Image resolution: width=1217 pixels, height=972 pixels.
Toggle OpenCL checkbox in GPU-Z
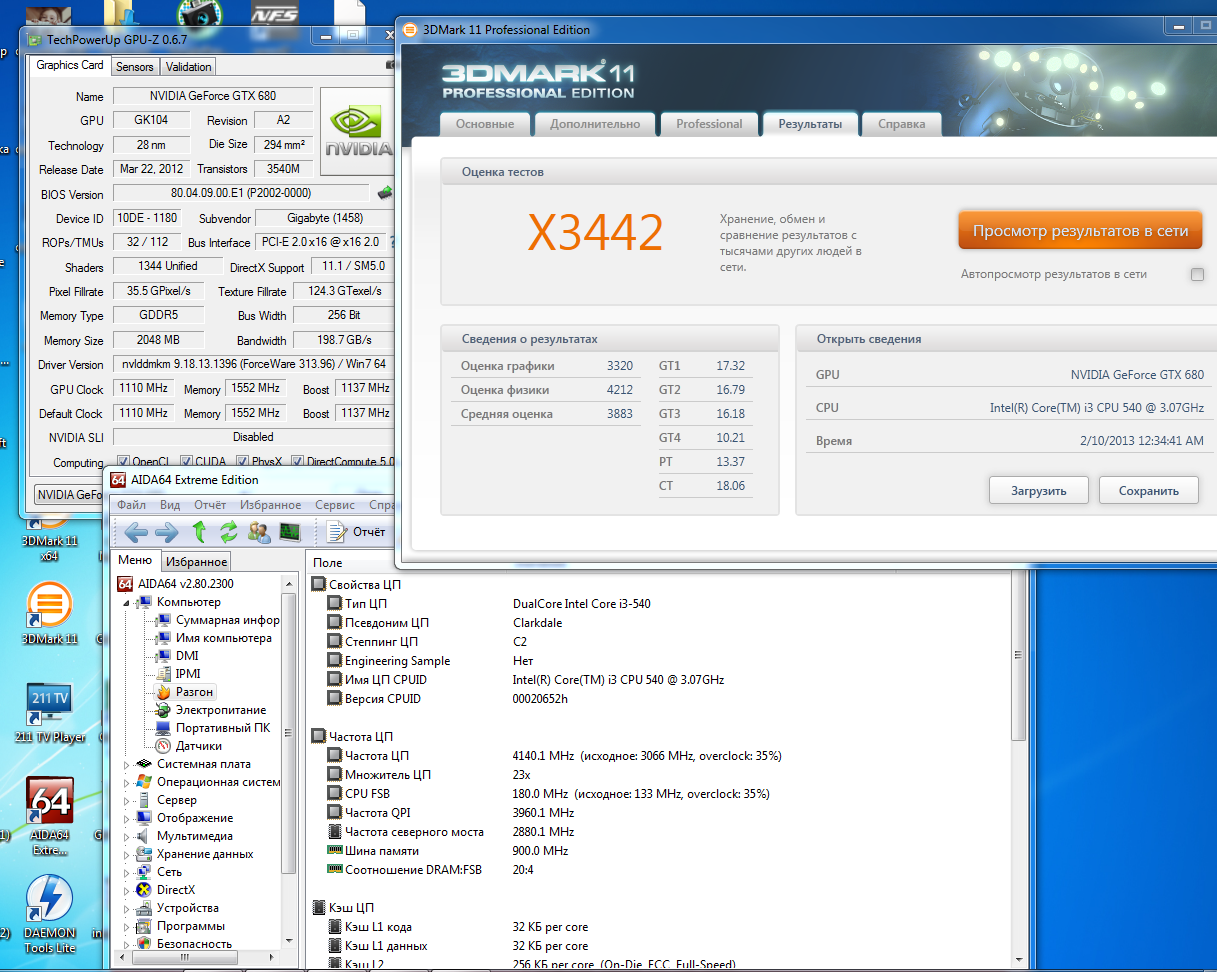(x=123, y=462)
